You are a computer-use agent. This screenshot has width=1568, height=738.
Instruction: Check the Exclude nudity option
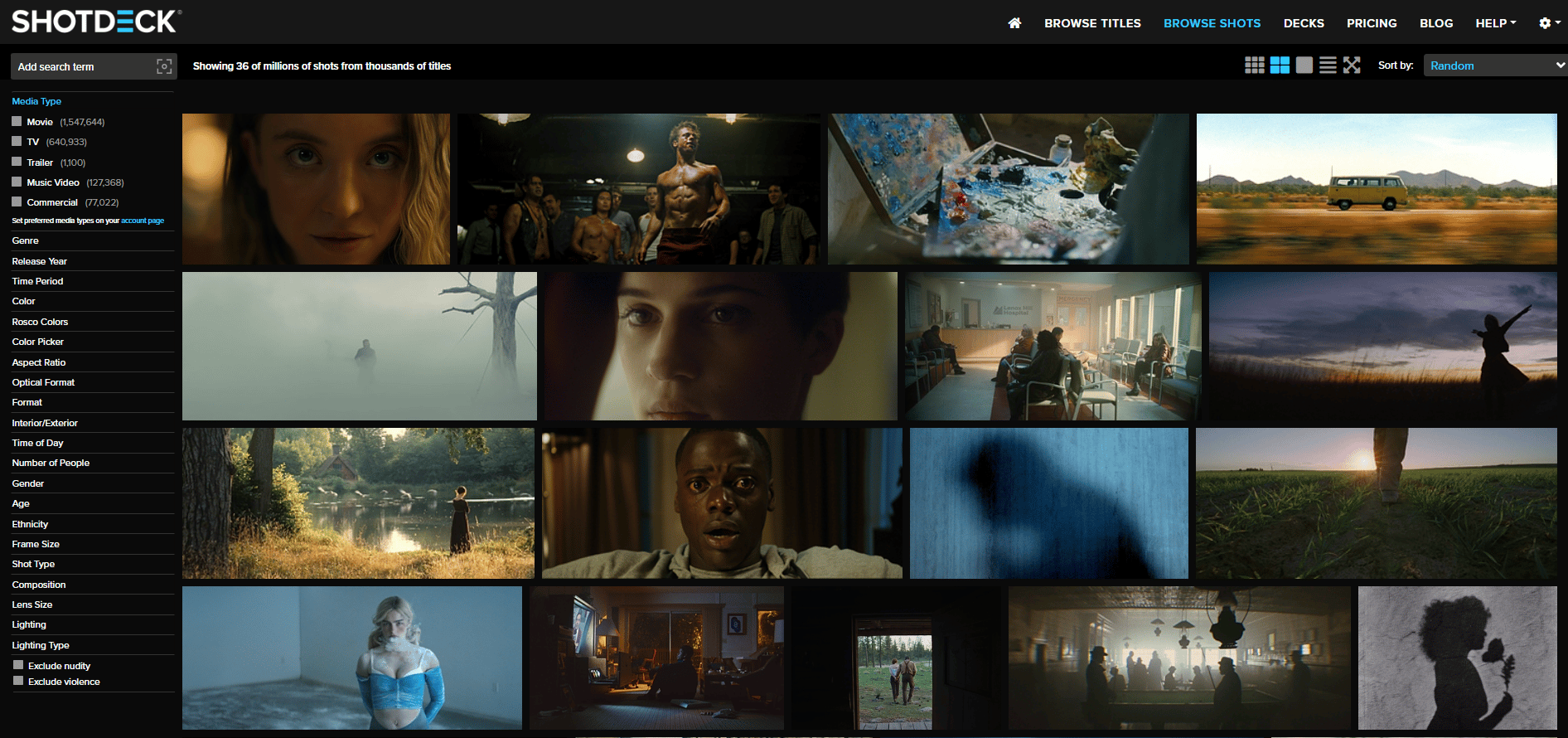18,665
